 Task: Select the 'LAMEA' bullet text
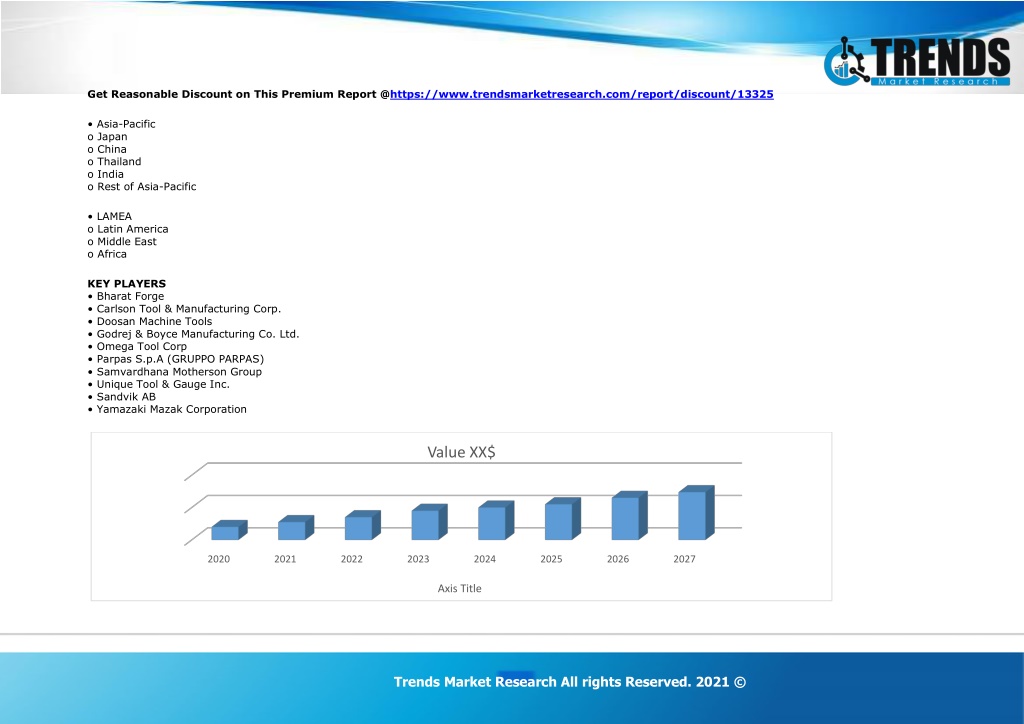pos(114,216)
